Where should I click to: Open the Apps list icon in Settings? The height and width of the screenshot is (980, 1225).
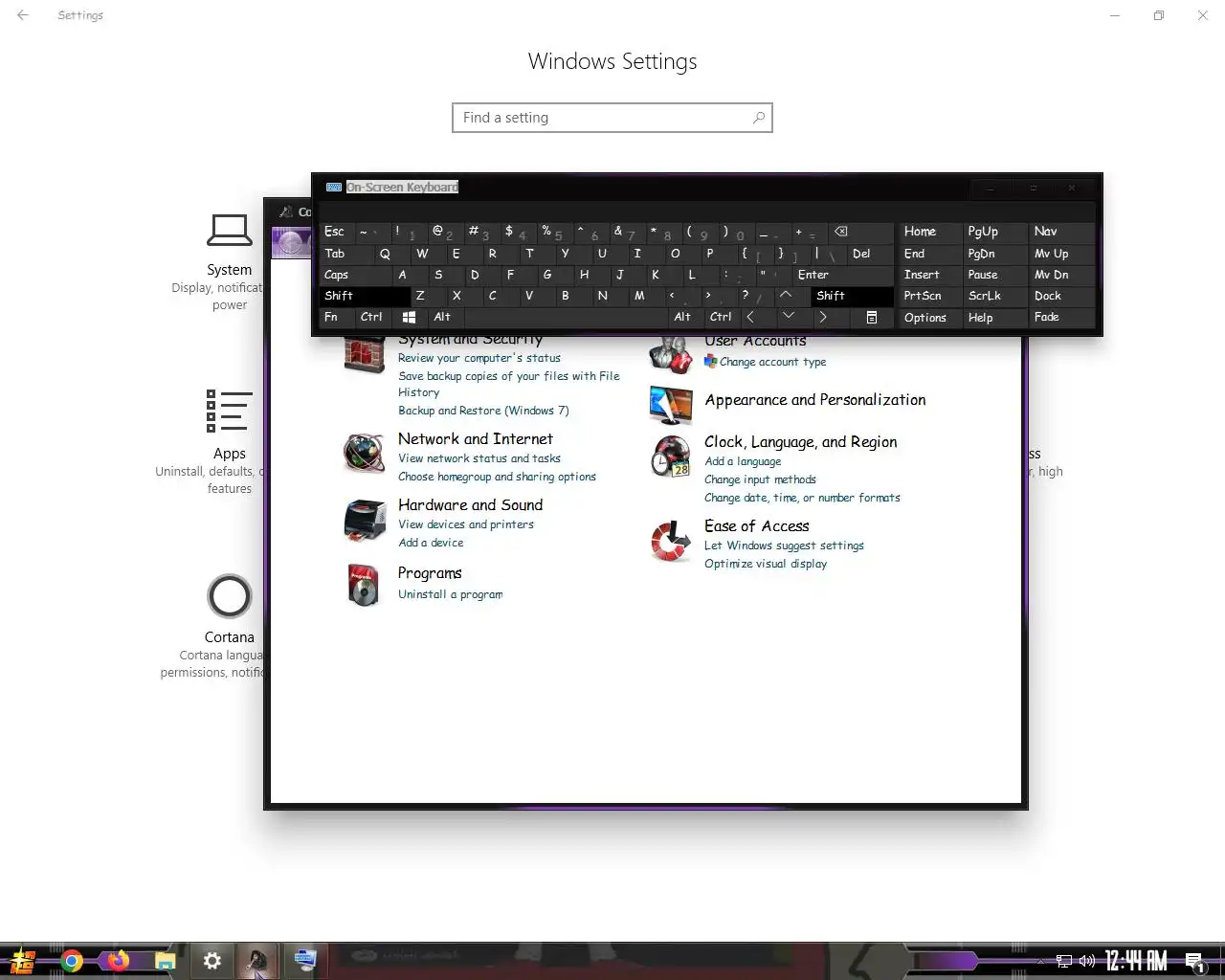(x=230, y=411)
